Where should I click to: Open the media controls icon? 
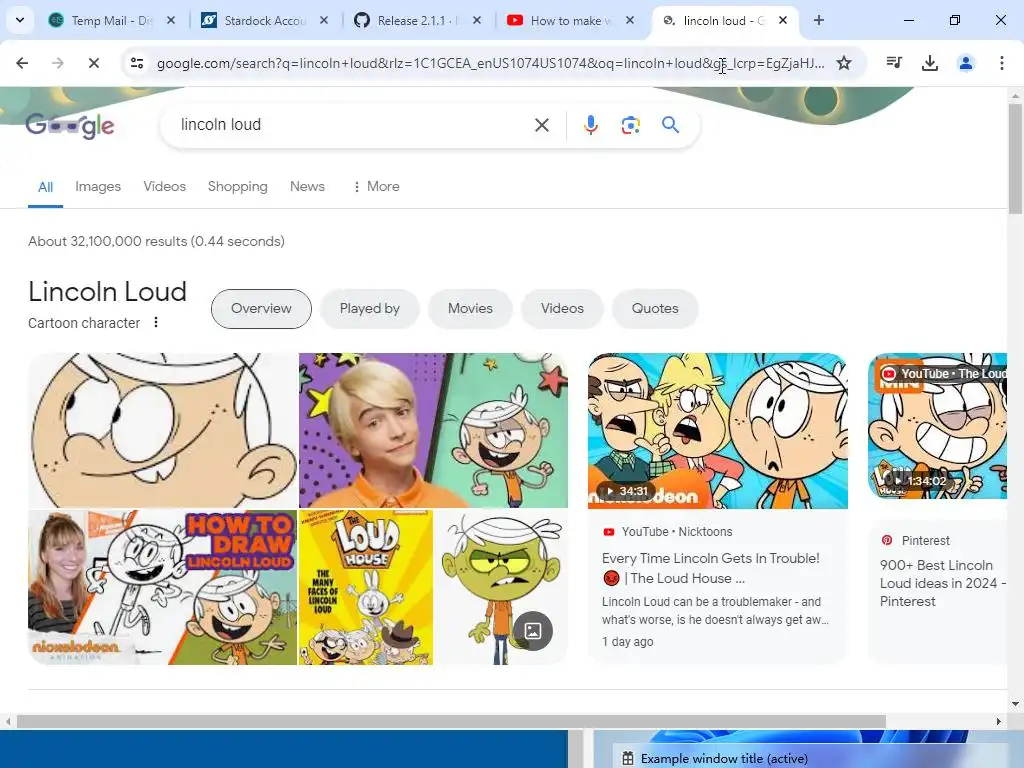coord(894,63)
